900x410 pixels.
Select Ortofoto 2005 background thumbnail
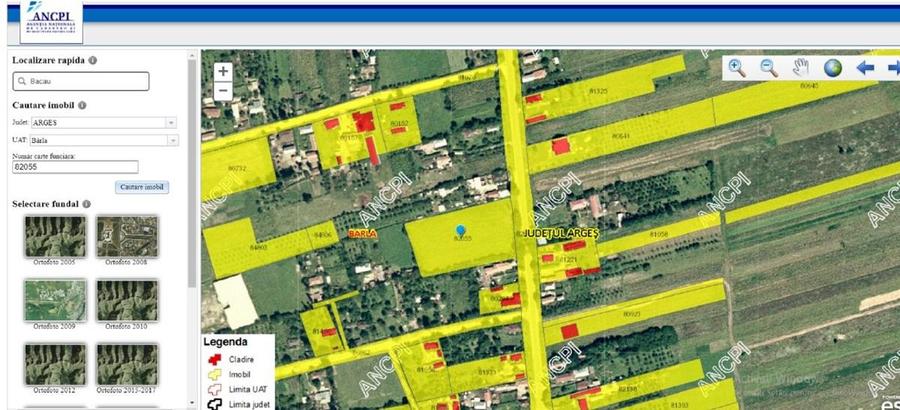(x=55, y=236)
